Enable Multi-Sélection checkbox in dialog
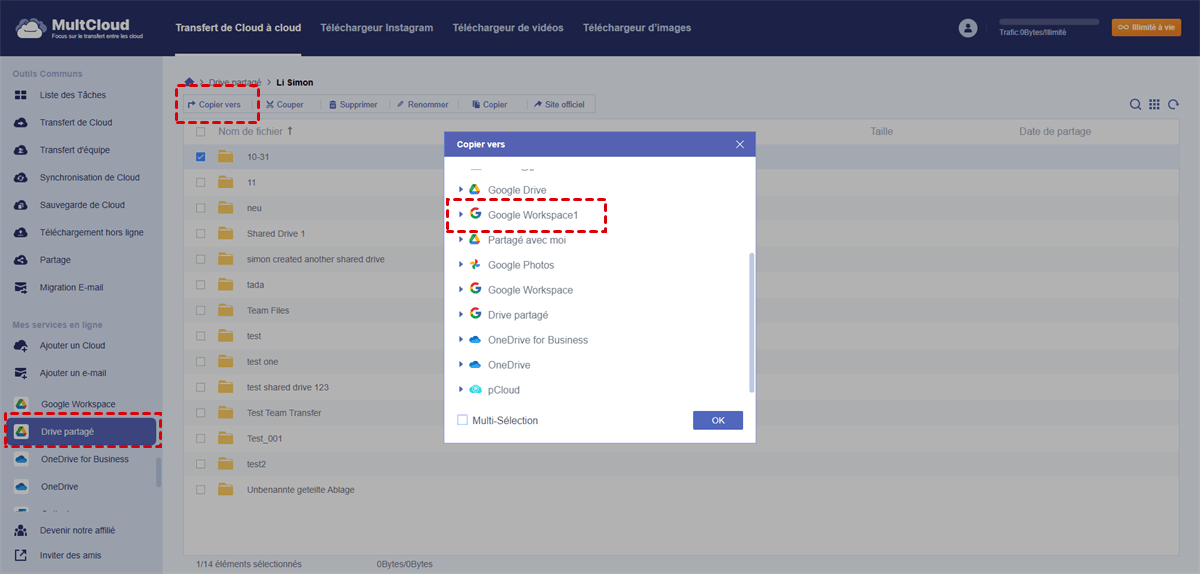This screenshot has height=574, width=1200. tap(462, 420)
